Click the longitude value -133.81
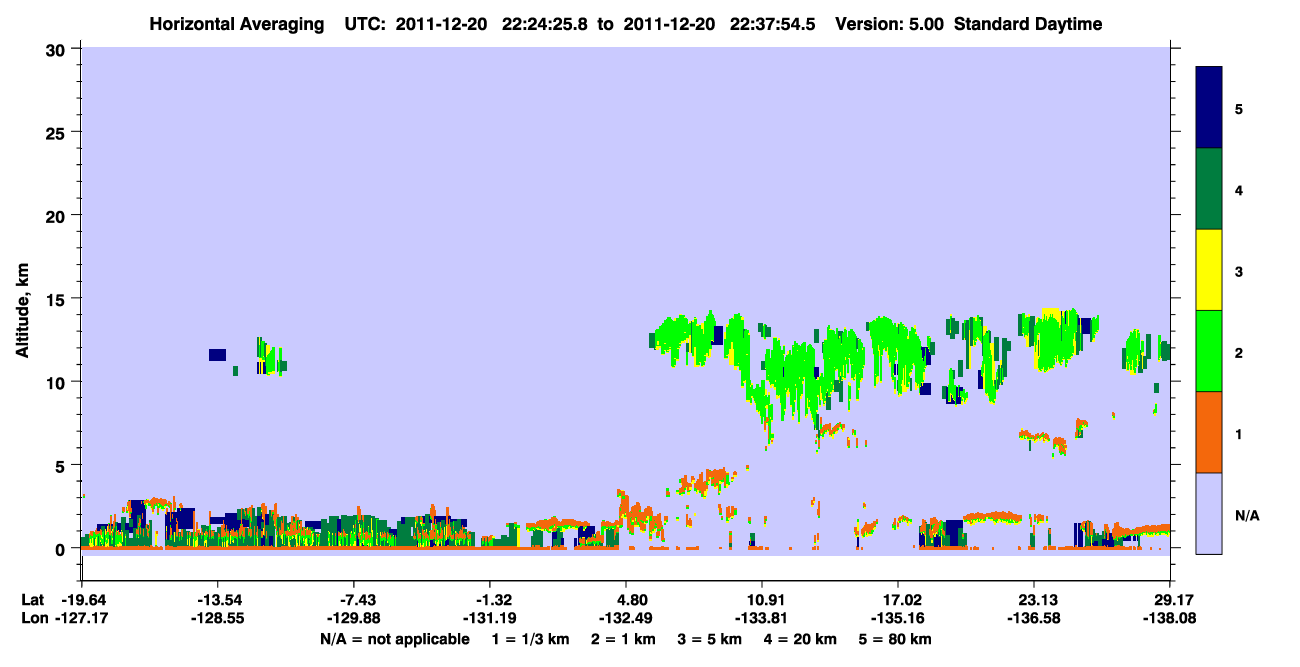The image size is (1300, 667). point(762,618)
